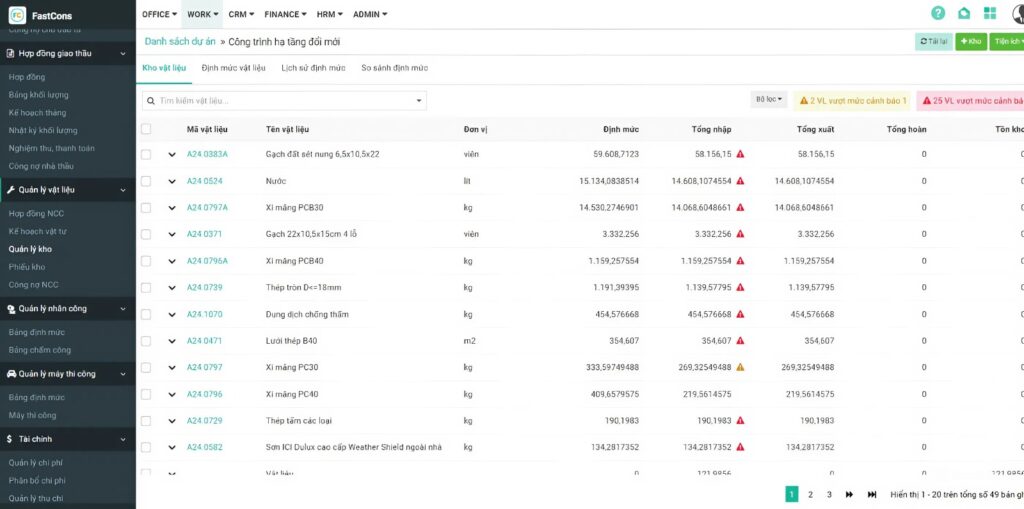Click warning icon in Thép tấm các loại row
1024x509 pixels.
tap(740, 421)
